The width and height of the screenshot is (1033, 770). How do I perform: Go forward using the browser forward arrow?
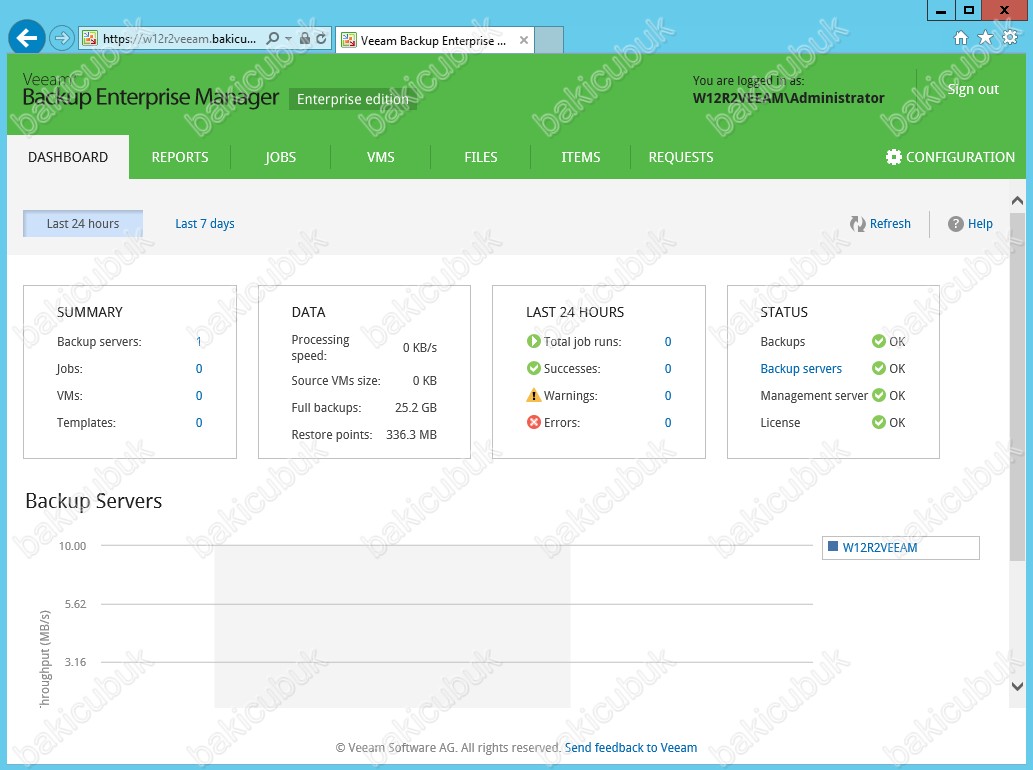click(x=61, y=38)
